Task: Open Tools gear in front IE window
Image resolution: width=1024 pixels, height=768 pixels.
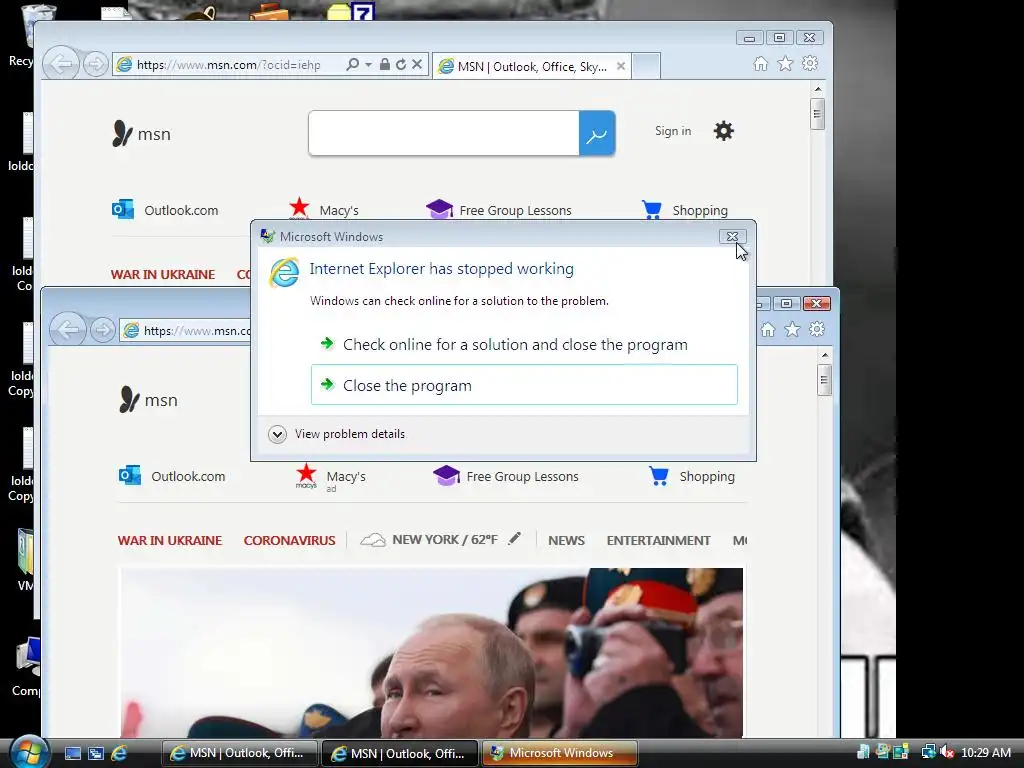Action: click(817, 329)
